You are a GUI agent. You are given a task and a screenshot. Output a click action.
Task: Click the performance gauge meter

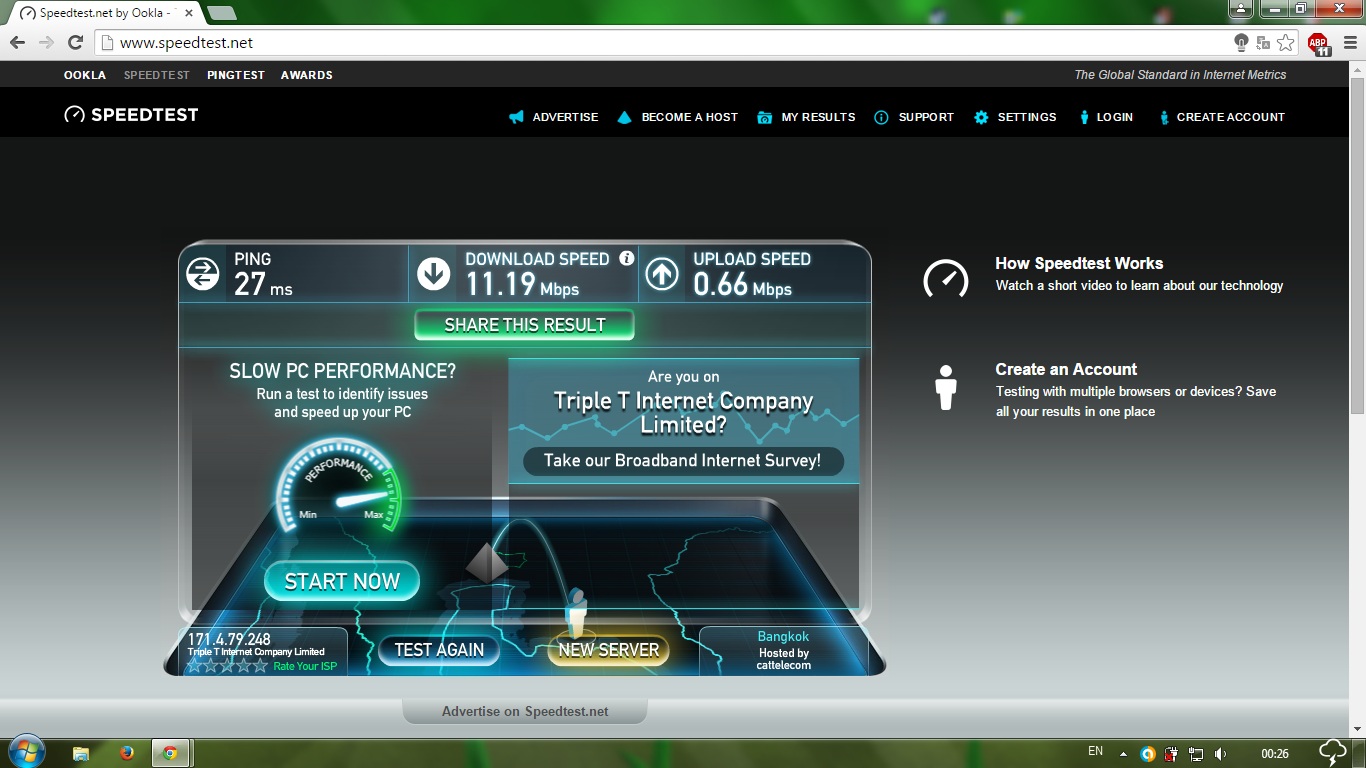[x=339, y=487]
